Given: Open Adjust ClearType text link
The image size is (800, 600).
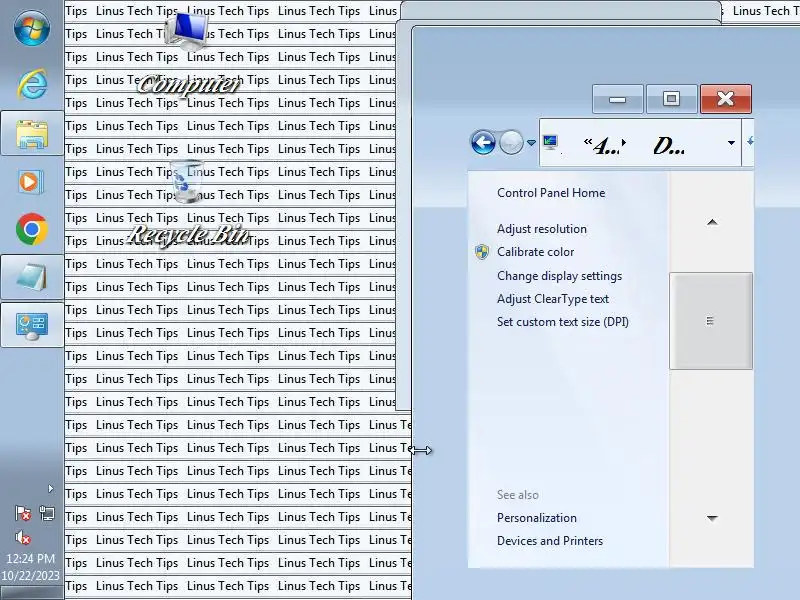Looking at the screenshot, I should [553, 299].
